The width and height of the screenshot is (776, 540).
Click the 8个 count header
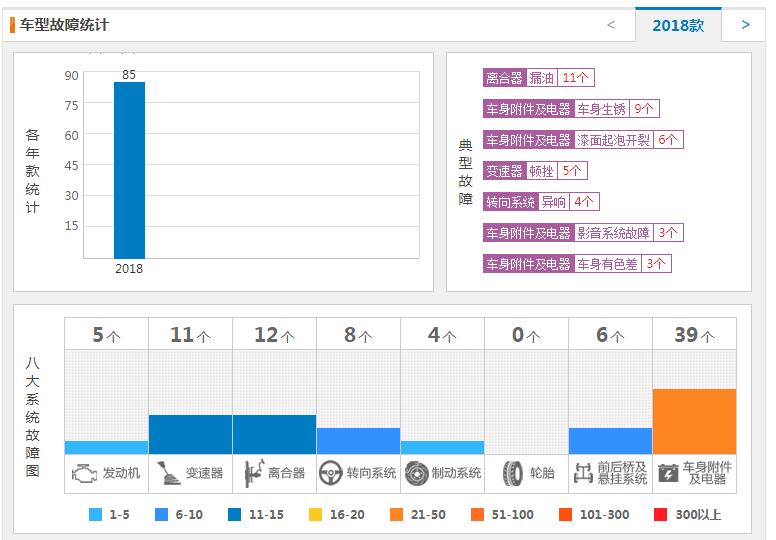pos(358,335)
